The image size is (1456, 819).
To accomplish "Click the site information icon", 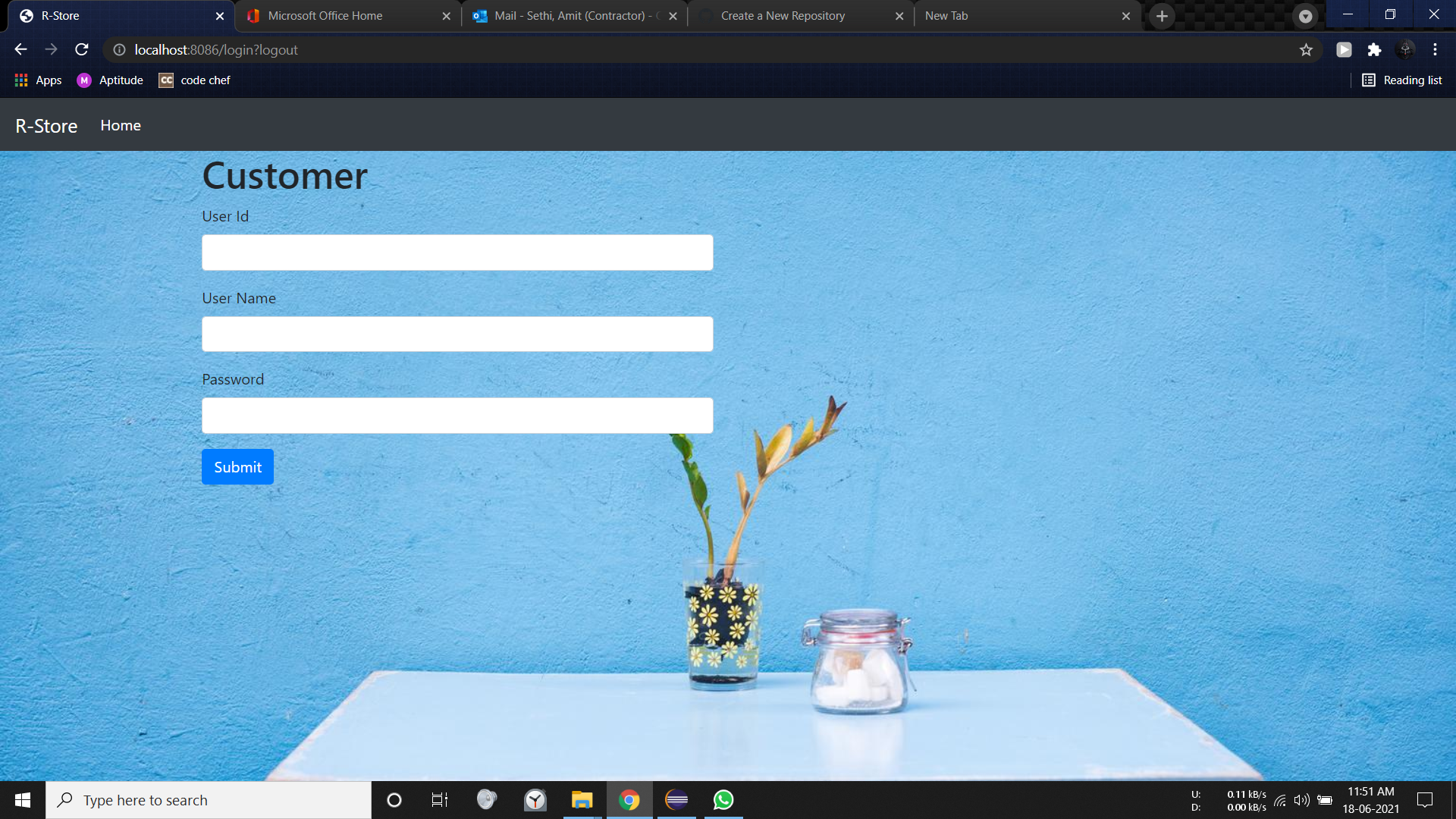I will point(119,49).
